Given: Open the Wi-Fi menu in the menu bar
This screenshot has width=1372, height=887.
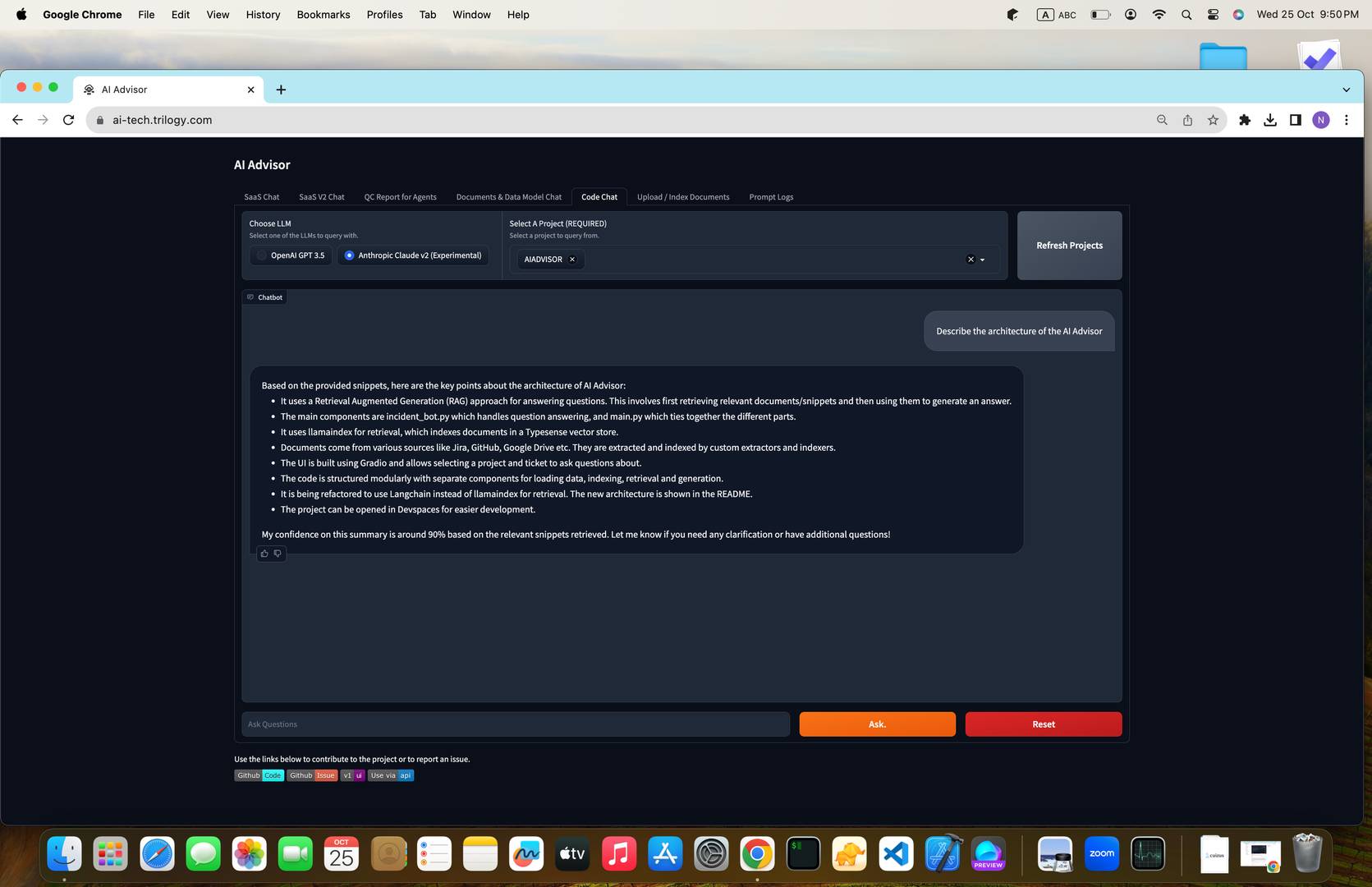Looking at the screenshot, I should 1159,14.
